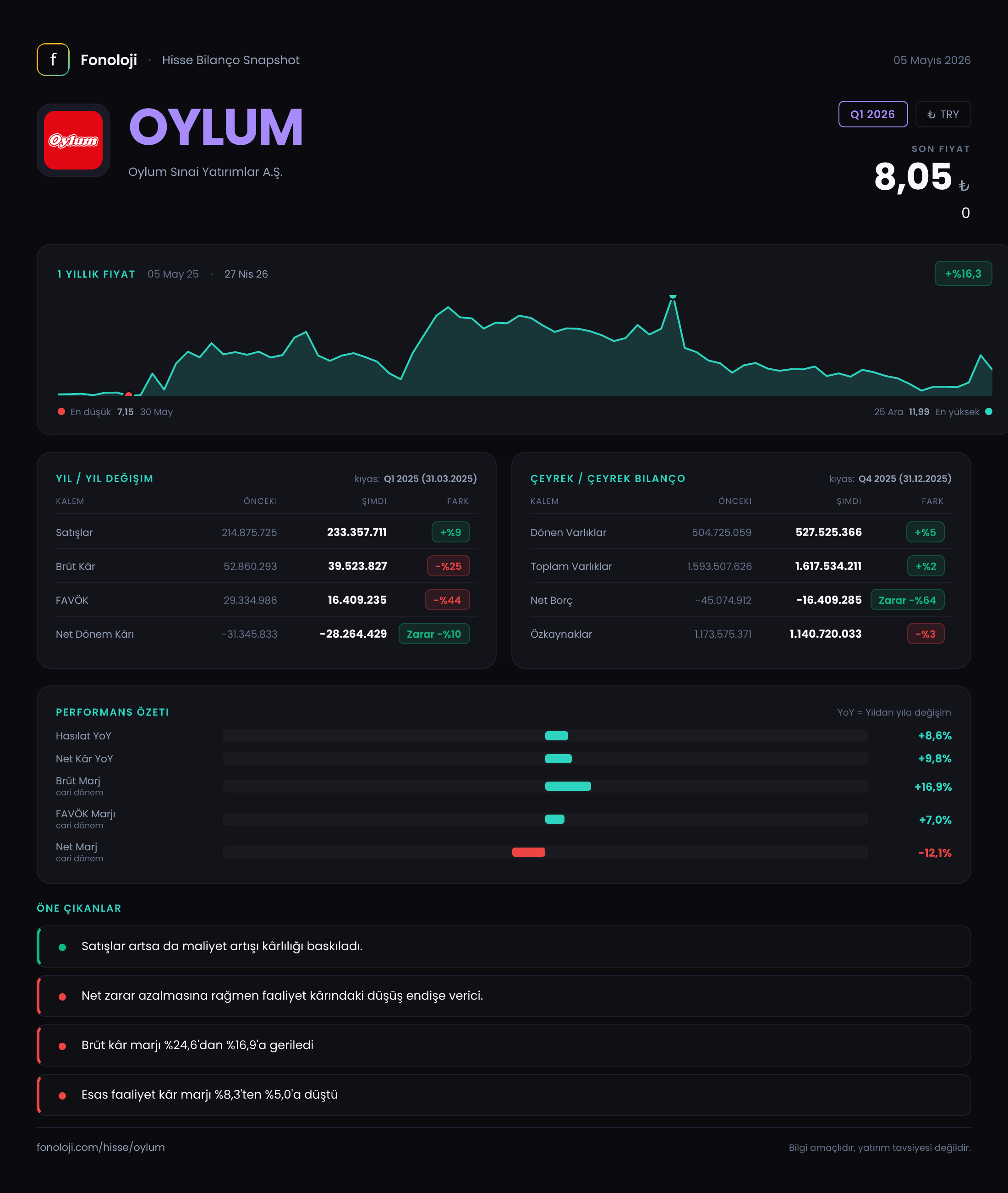Click the Net Kâr YoY teal bar

point(558,759)
